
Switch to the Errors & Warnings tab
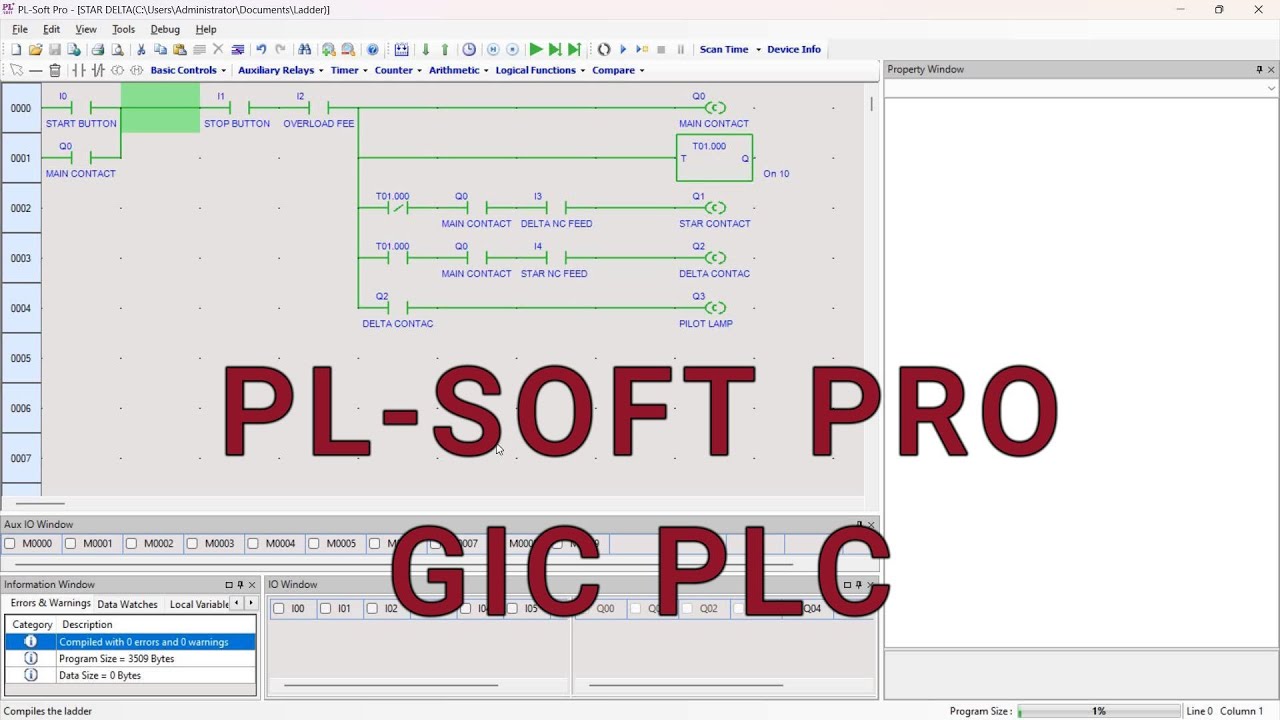[x=50, y=603]
